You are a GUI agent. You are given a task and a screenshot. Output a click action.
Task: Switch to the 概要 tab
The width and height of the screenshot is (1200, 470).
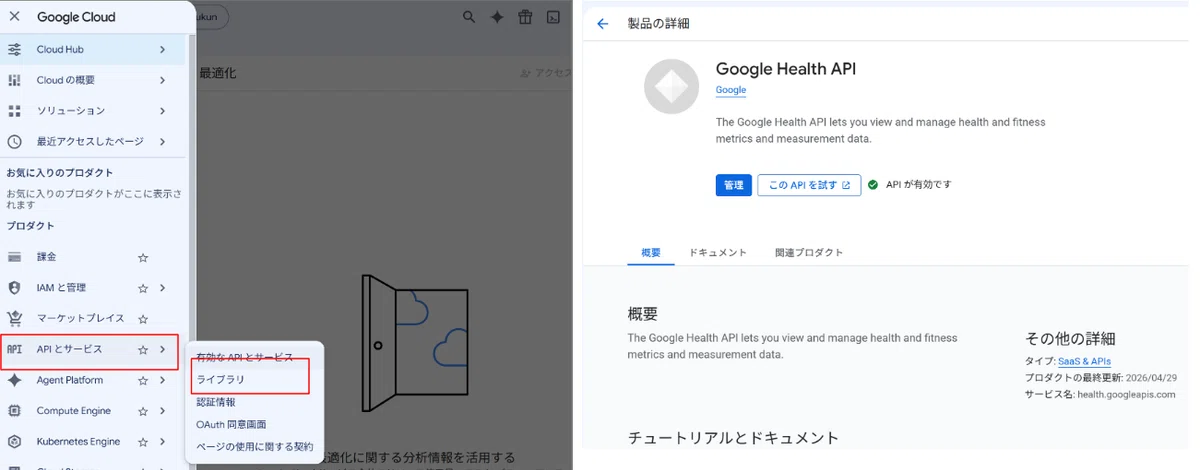[650, 253]
